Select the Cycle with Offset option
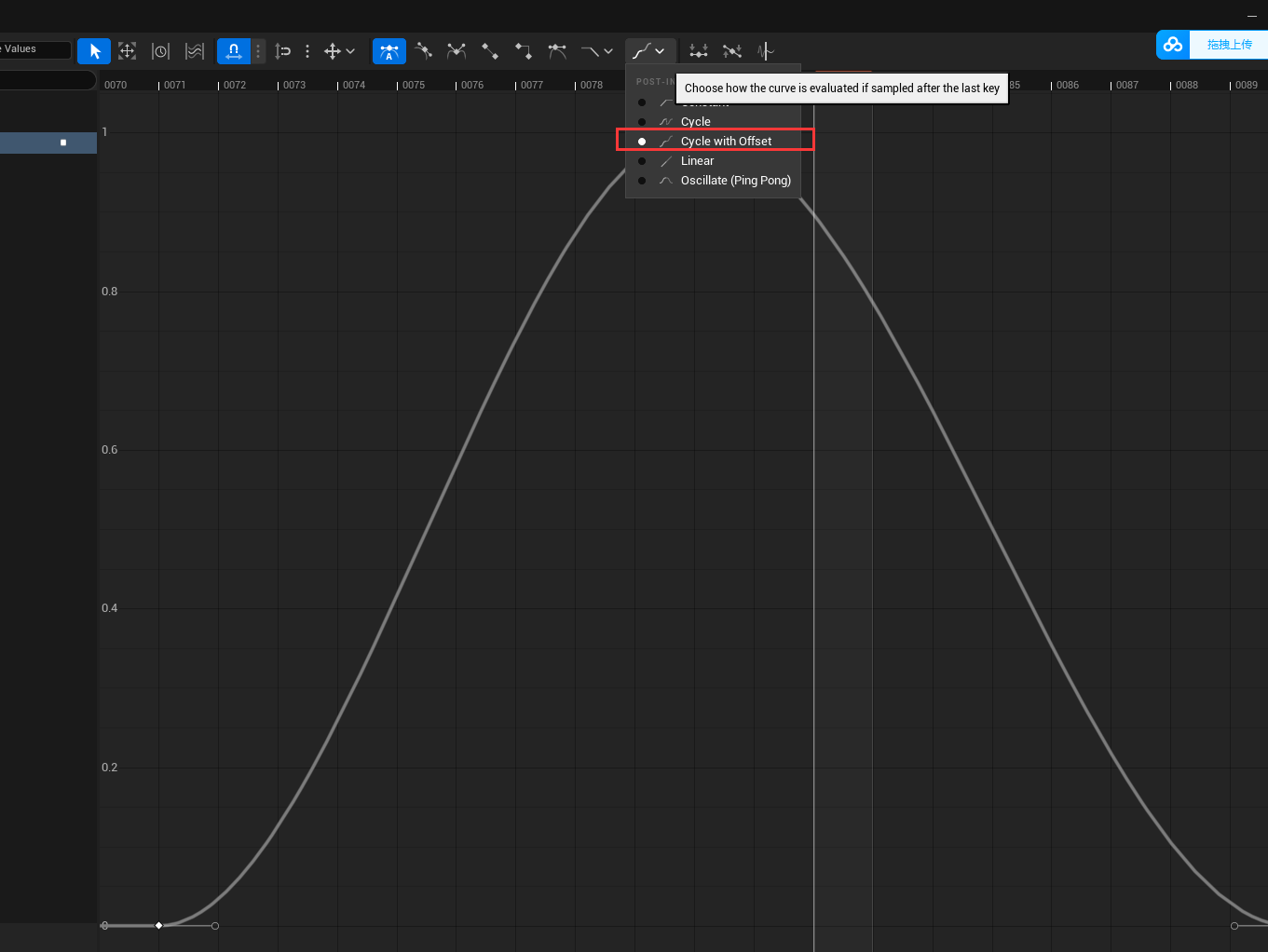The height and width of the screenshot is (952, 1268). [x=726, y=142]
